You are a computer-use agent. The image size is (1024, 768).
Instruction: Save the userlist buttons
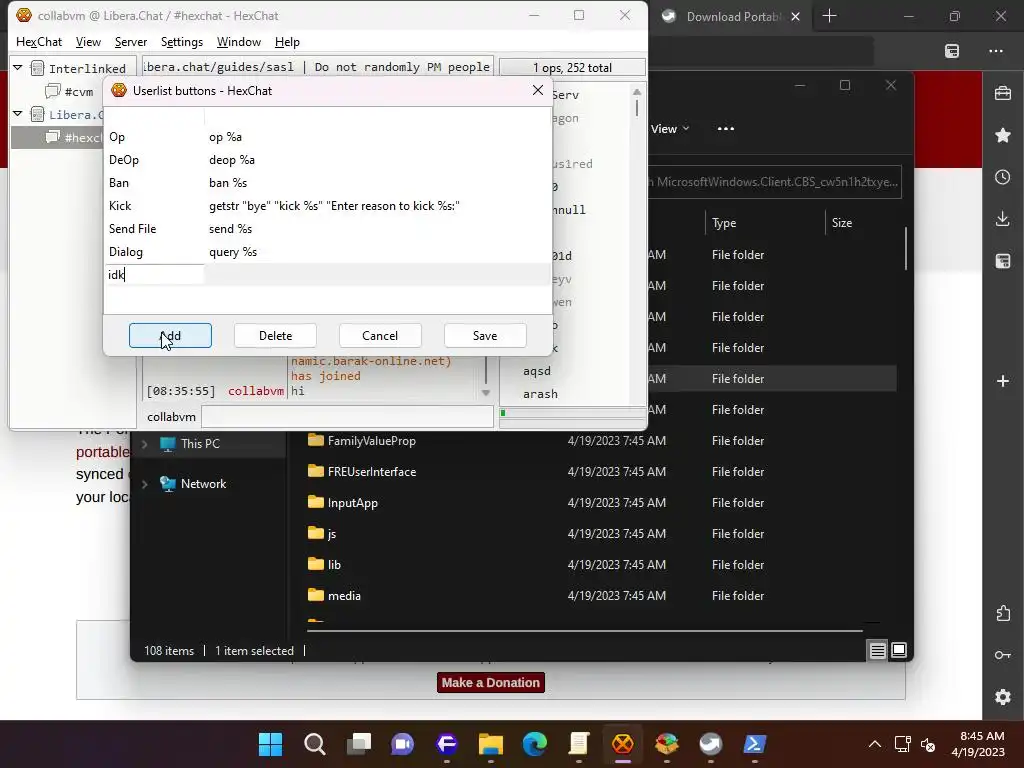(x=485, y=336)
